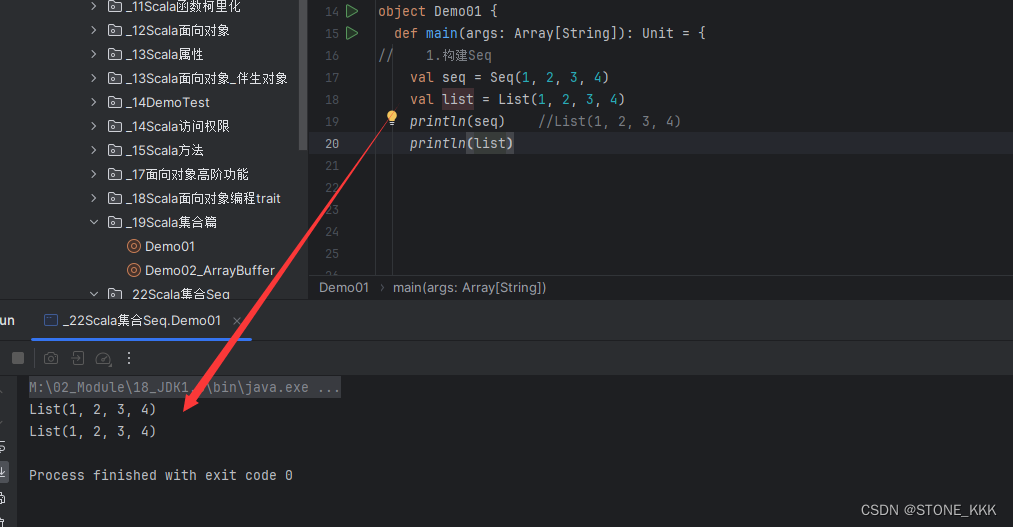The height and width of the screenshot is (527, 1013).
Task: Expand the _14Scala访问权限 folder
Action: click(x=94, y=125)
